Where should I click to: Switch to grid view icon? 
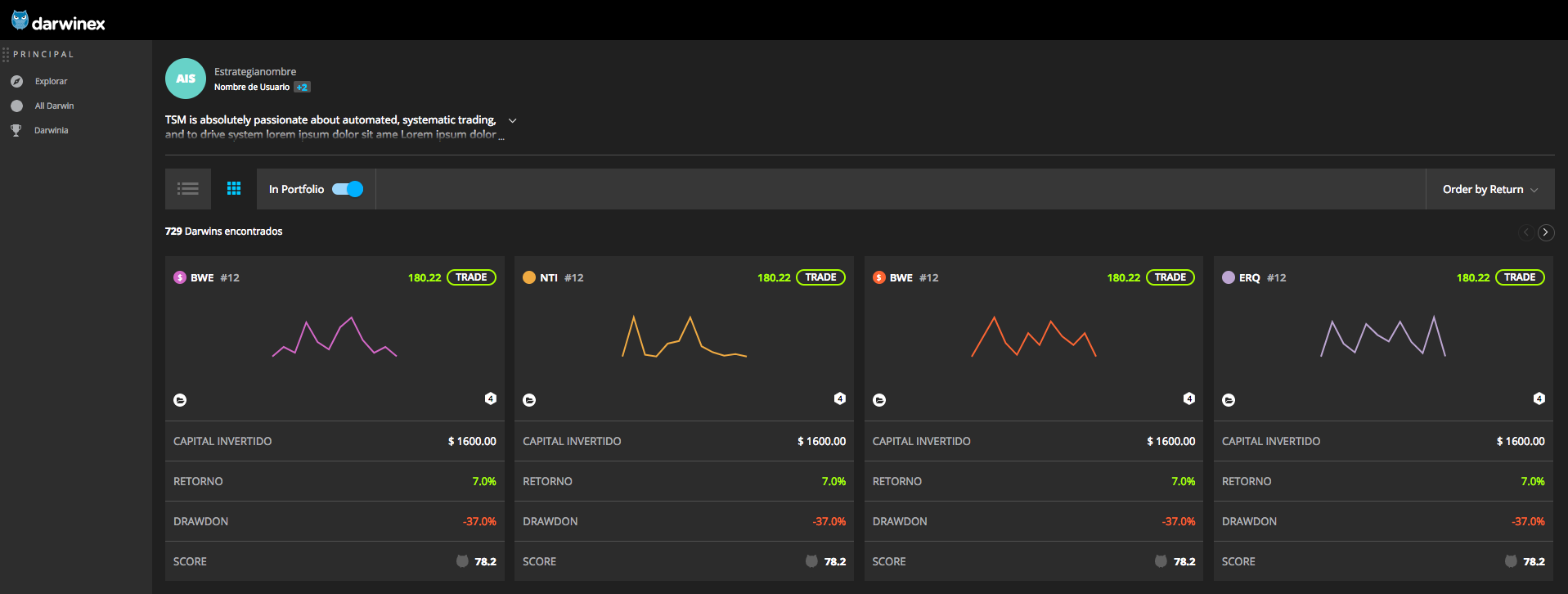(x=234, y=188)
